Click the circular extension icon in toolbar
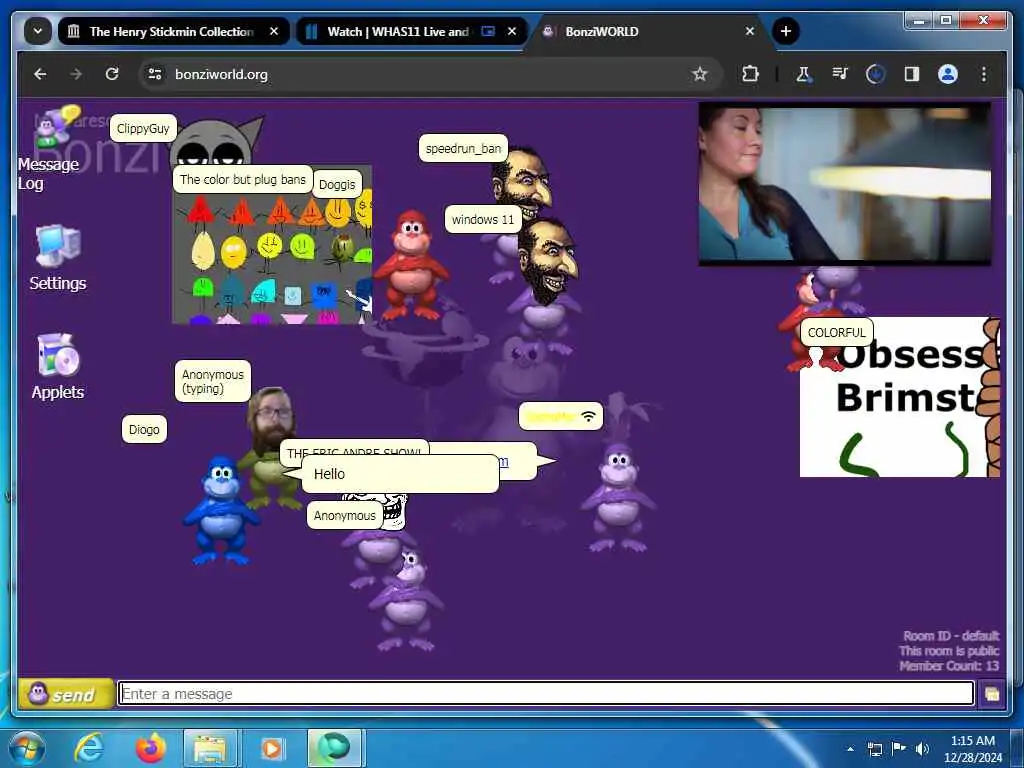This screenshot has height=768, width=1024. click(x=875, y=74)
